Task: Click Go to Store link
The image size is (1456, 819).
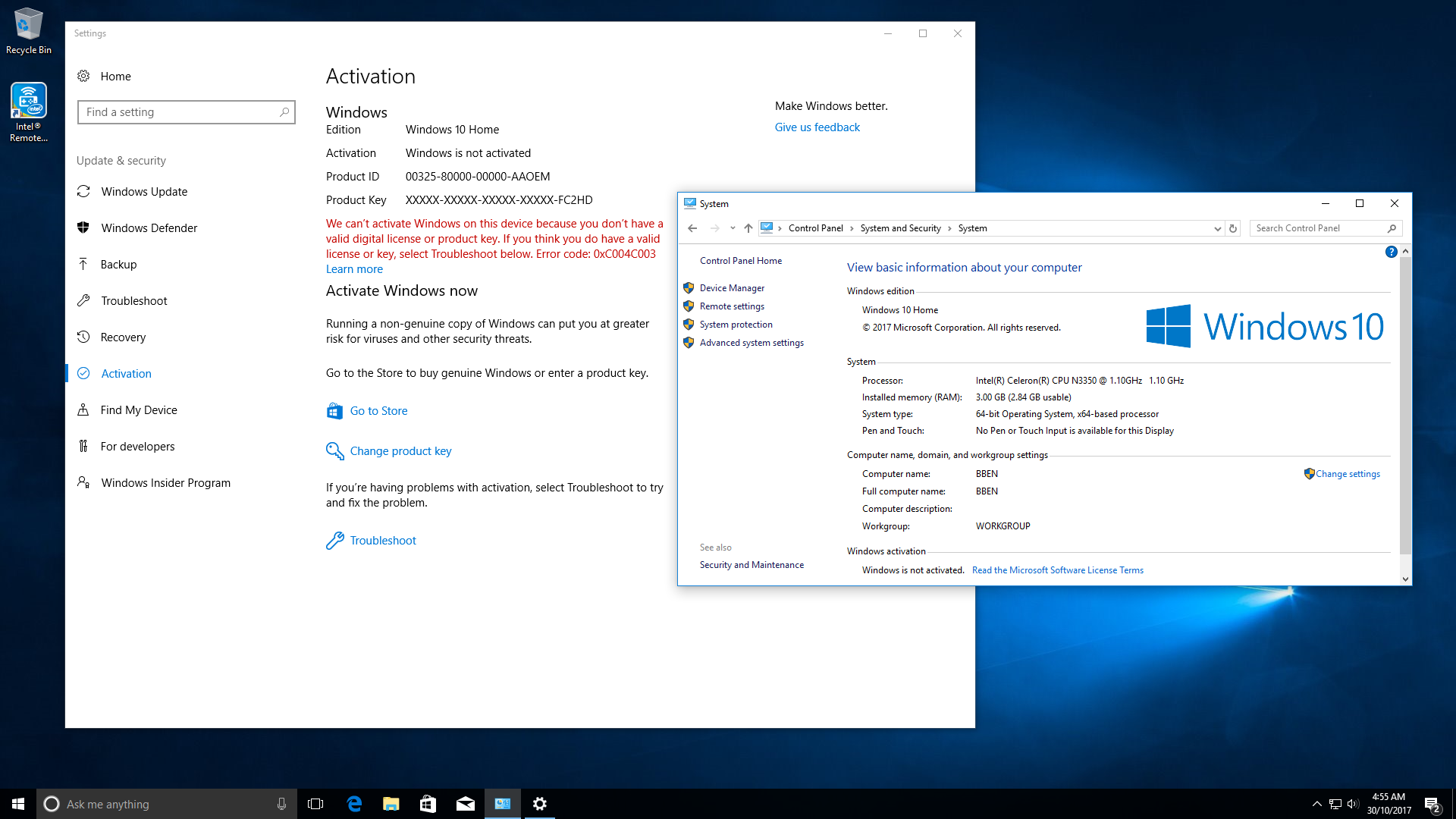Action: (378, 411)
